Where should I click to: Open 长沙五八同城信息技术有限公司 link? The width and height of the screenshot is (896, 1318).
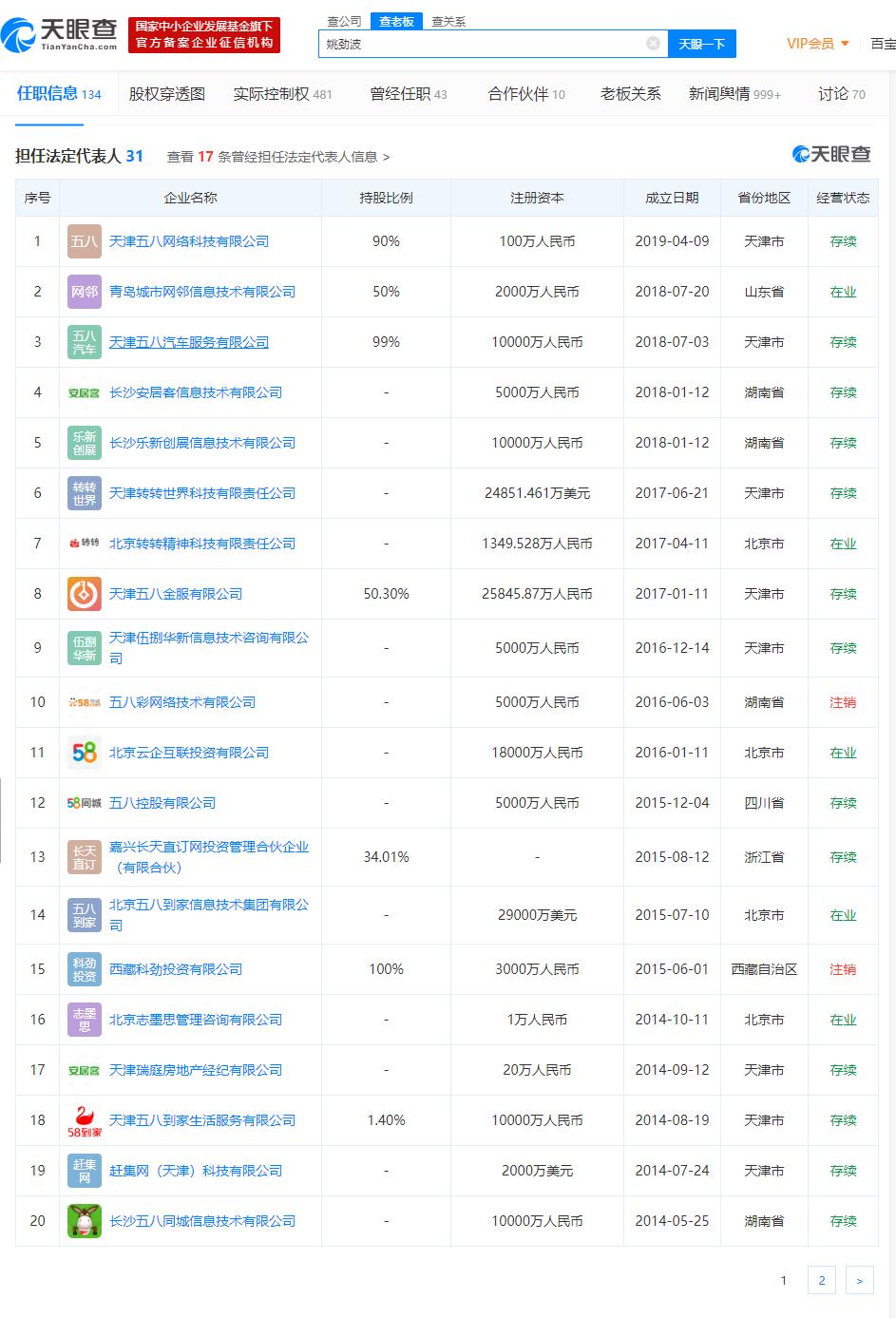coord(202,1221)
